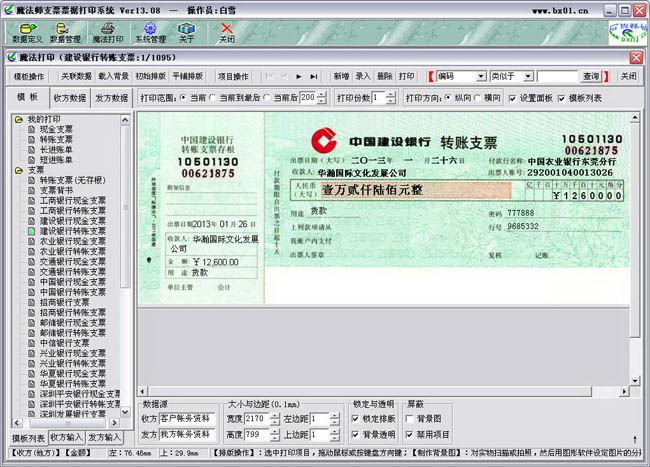Click the query text input field
This screenshot has height=467, width=650.
[x=557, y=76]
